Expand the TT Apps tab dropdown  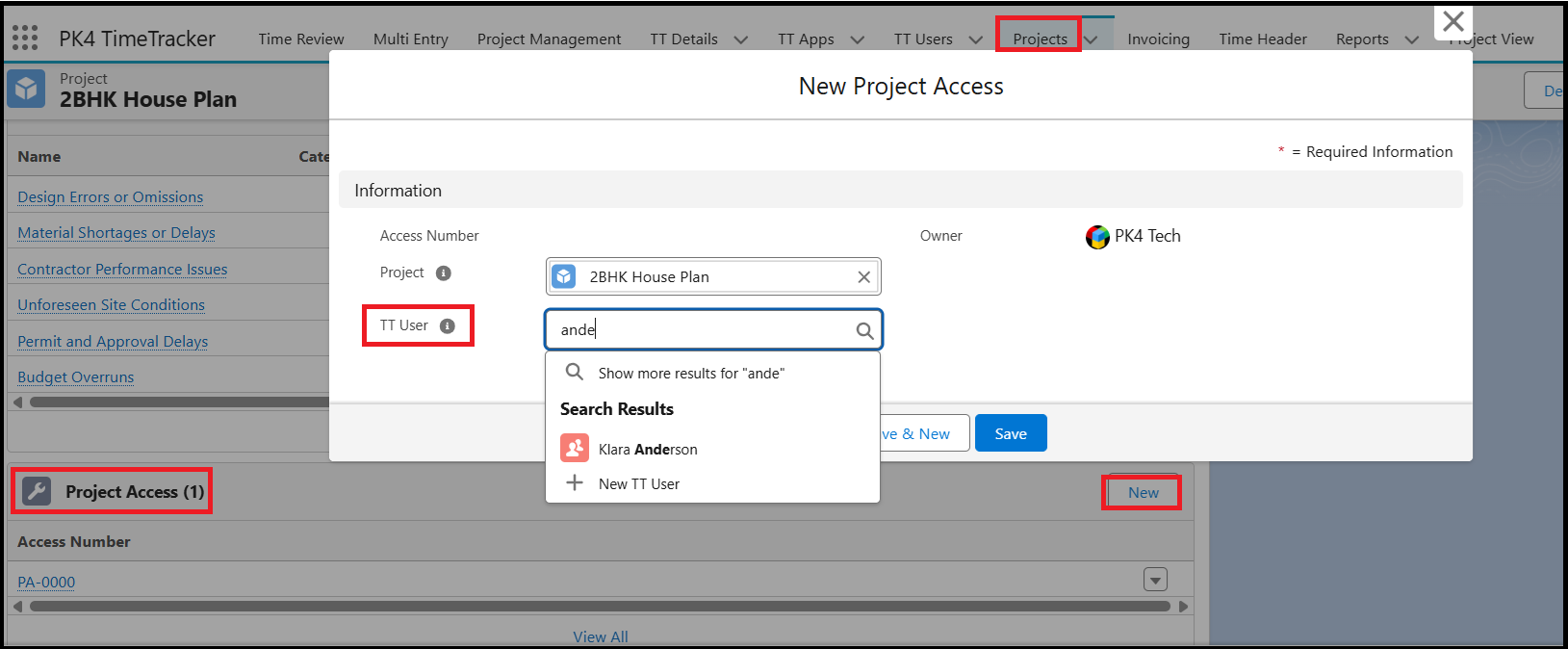[x=857, y=39]
